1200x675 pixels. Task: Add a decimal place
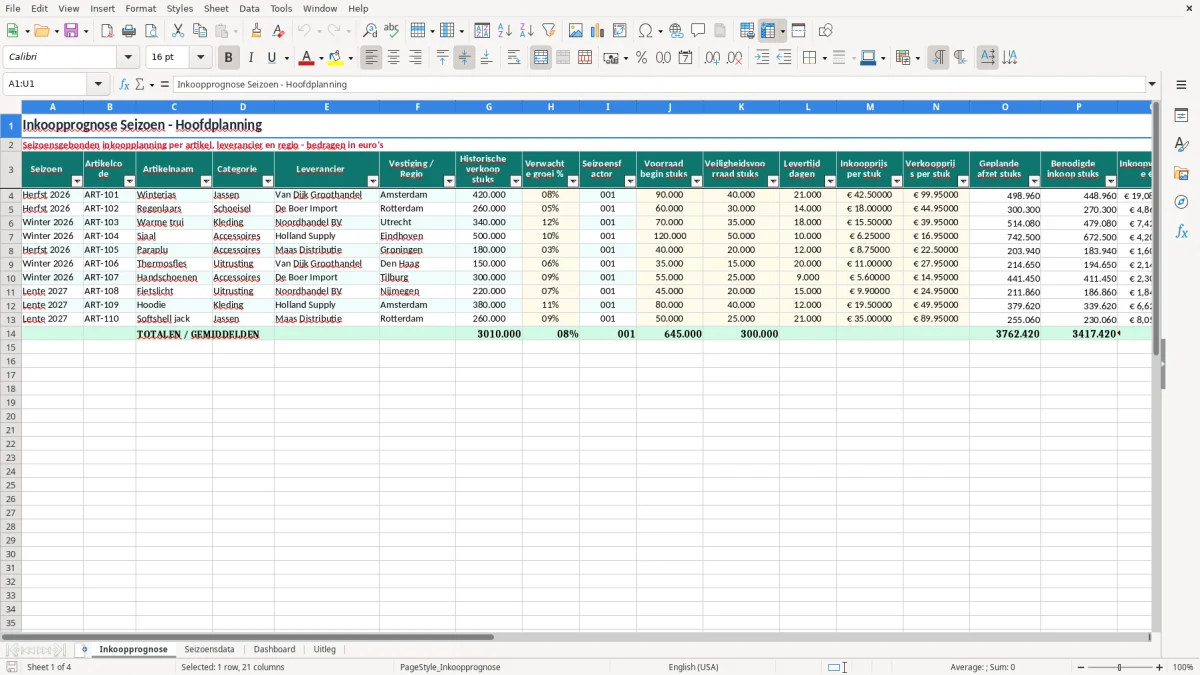coord(712,58)
